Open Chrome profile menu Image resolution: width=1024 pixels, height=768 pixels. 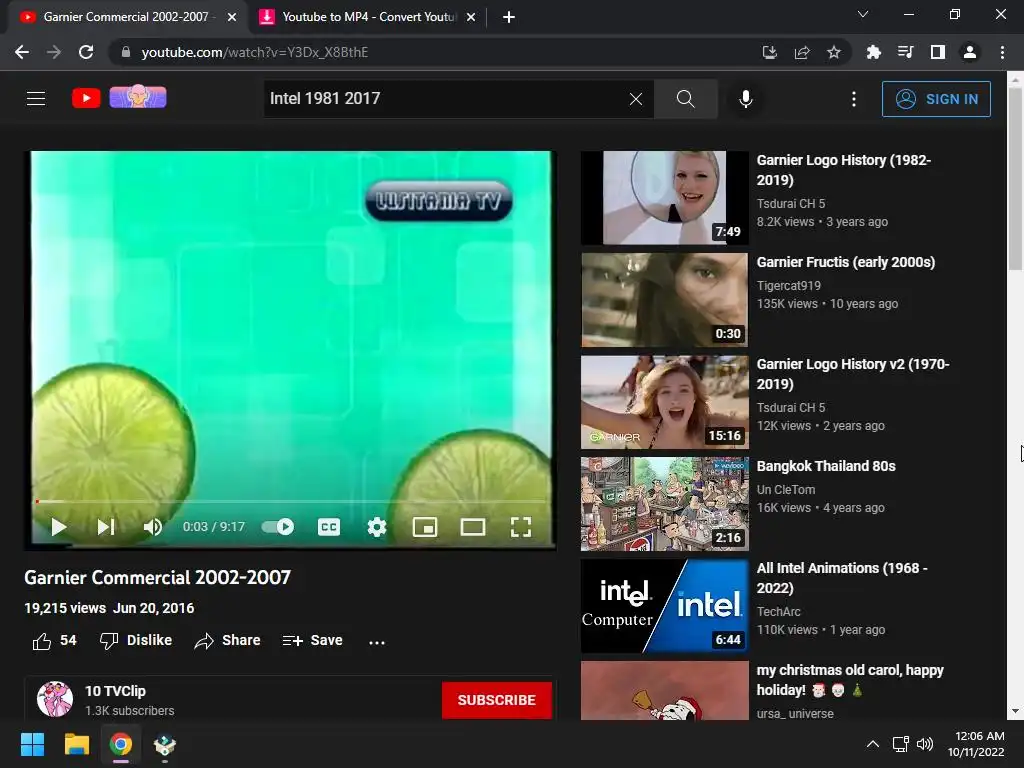pyautogui.click(x=970, y=52)
